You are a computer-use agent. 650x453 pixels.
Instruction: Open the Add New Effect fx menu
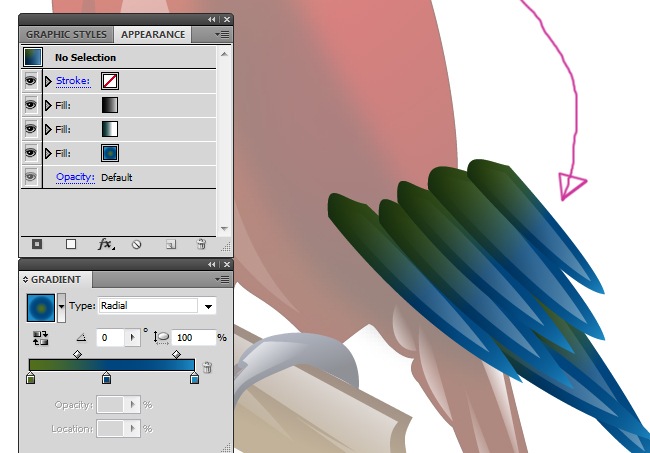(106, 244)
